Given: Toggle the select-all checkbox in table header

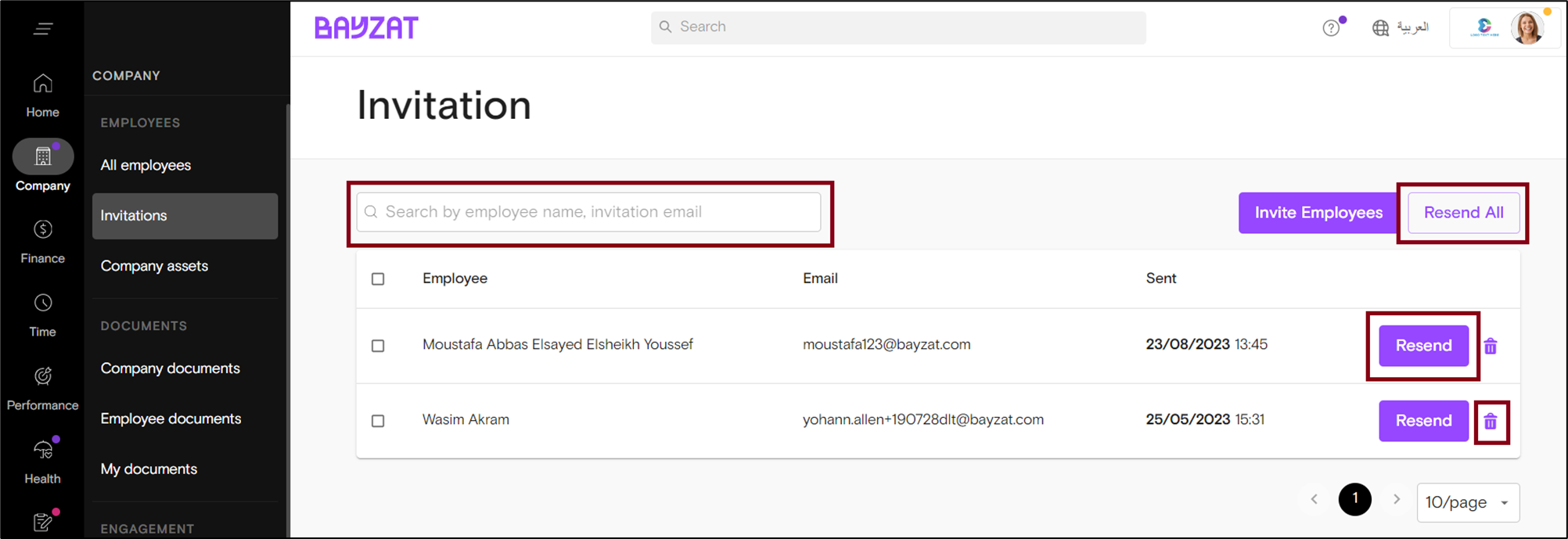Looking at the screenshot, I should 378,279.
